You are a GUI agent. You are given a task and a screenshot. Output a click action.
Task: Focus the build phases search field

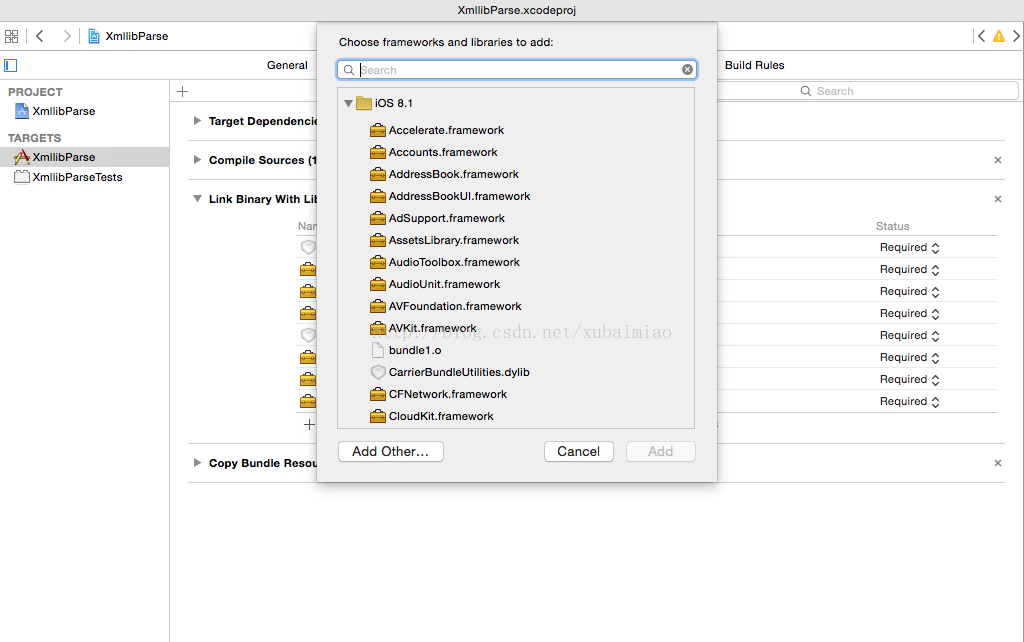pos(867,91)
